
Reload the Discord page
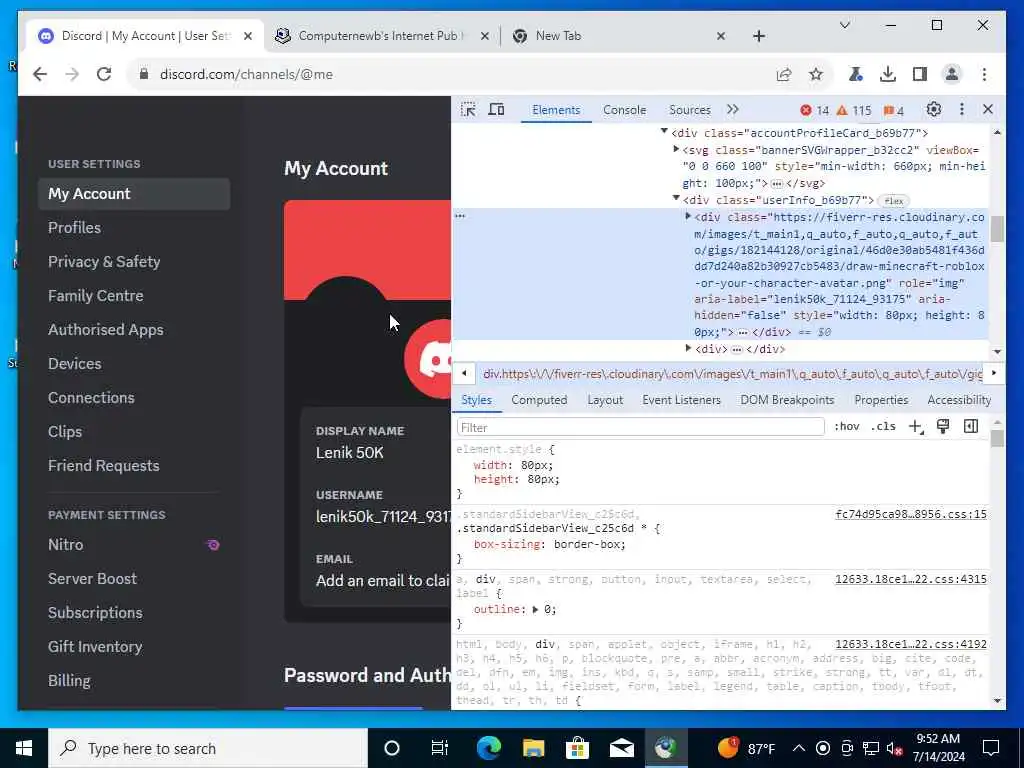104,74
